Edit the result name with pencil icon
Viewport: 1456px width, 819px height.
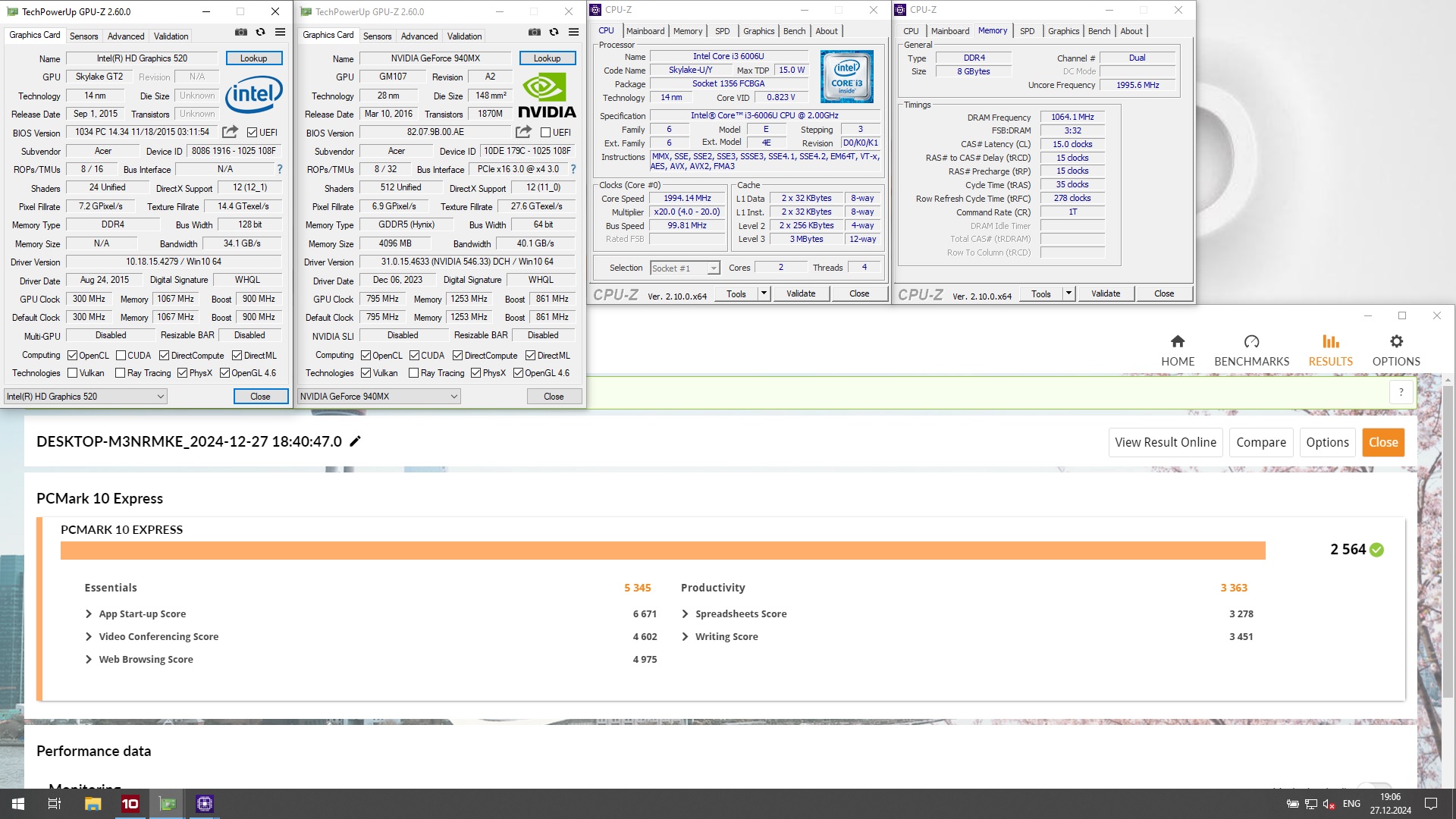(355, 441)
